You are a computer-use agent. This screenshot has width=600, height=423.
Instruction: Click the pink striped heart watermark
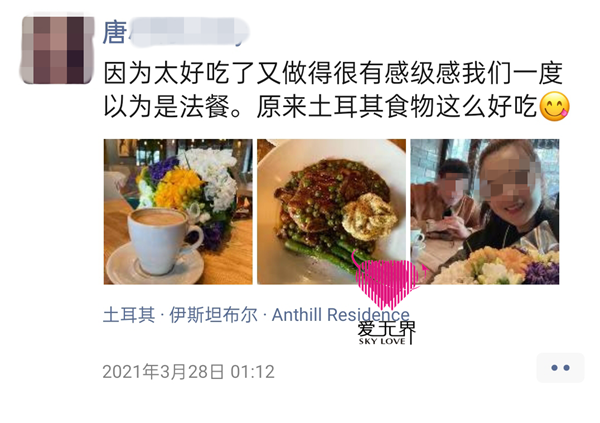tap(388, 283)
